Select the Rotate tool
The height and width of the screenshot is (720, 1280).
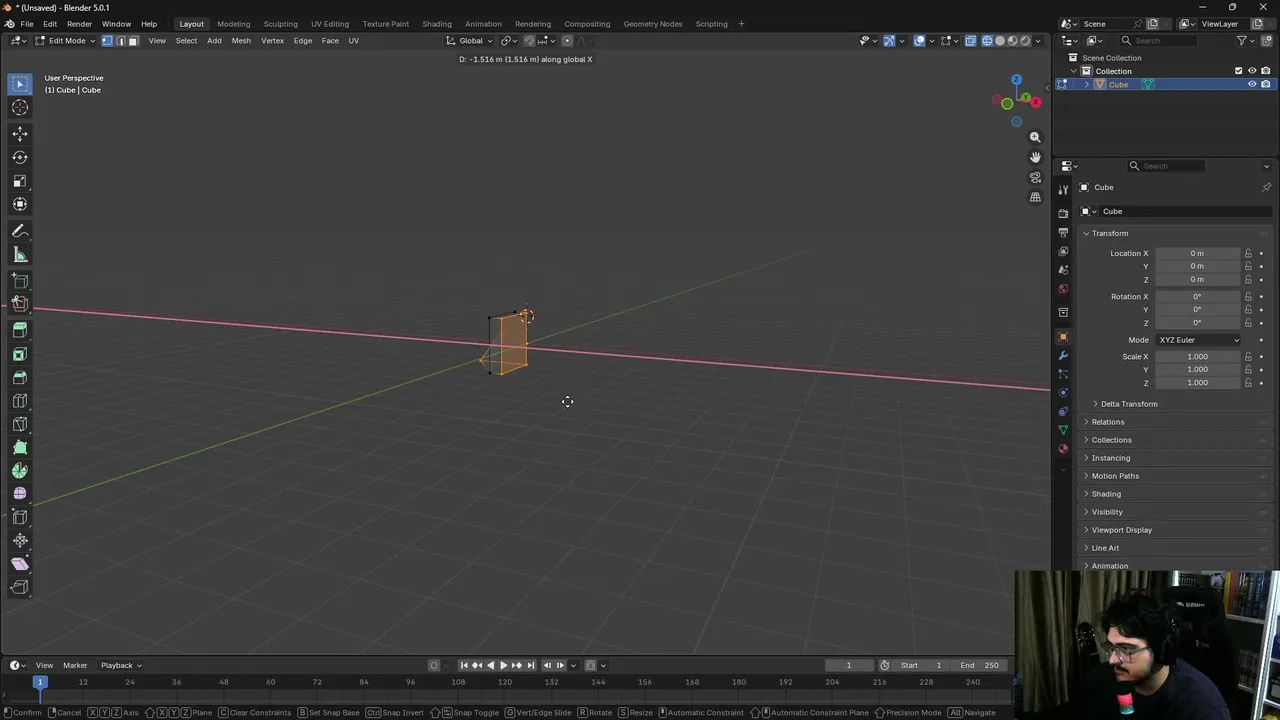tap(20, 157)
